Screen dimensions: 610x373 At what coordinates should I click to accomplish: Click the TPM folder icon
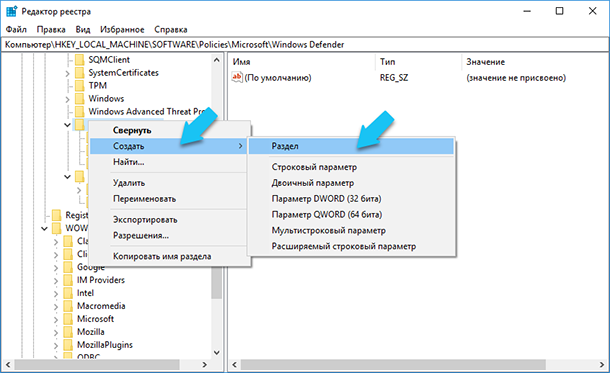pos(80,86)
